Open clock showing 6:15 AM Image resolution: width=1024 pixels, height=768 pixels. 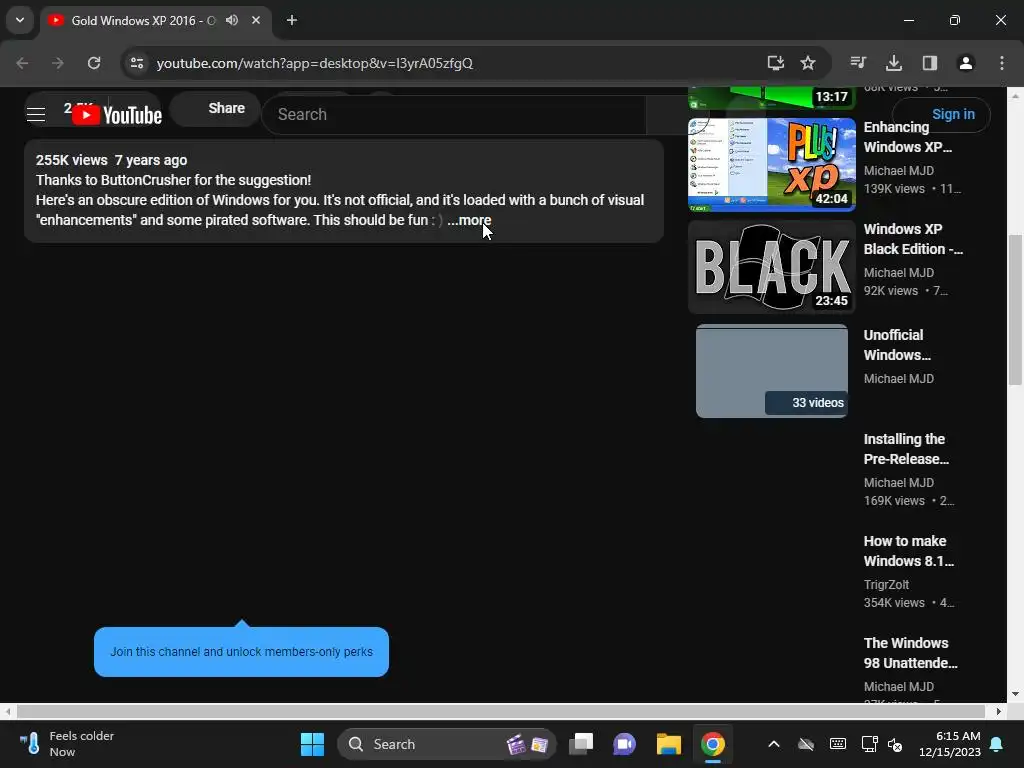[950, 744]
